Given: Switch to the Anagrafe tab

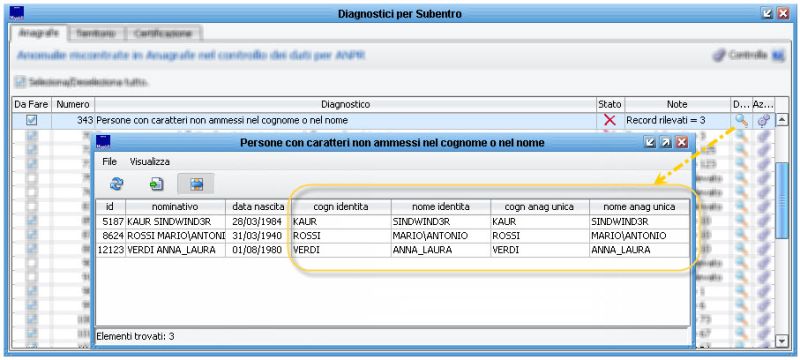Looking at the screenshot, I should [x=39, y=33].
